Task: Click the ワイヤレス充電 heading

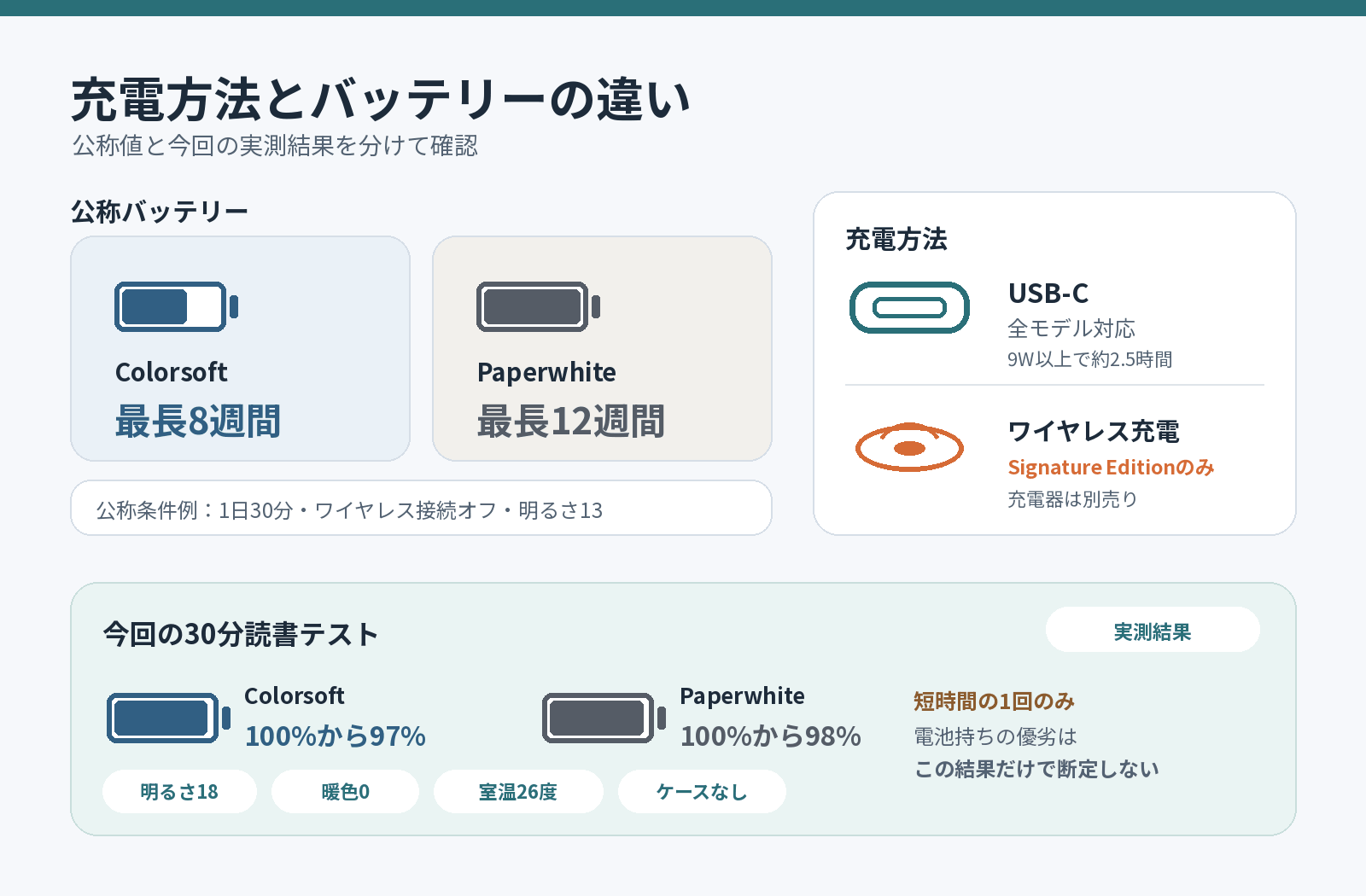Action: (1094, 432)
